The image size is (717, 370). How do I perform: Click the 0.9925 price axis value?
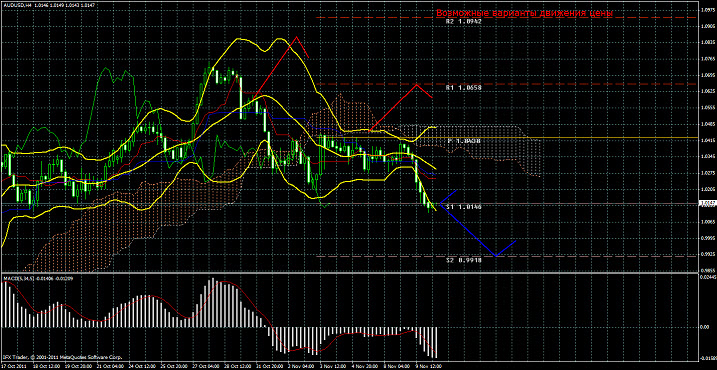[708, 254]
